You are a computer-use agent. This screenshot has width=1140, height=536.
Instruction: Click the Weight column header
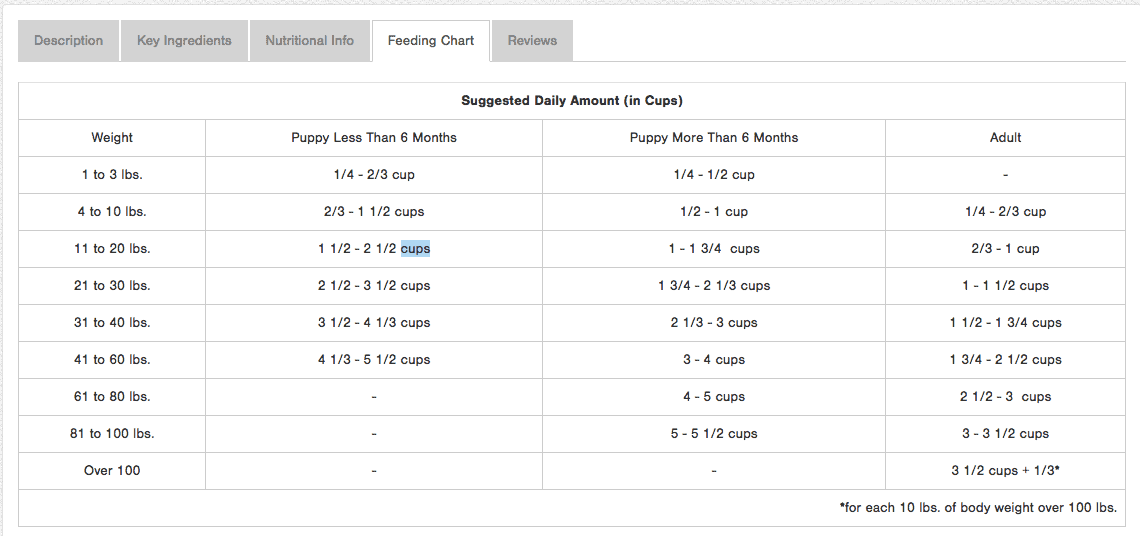click(112, 138)
